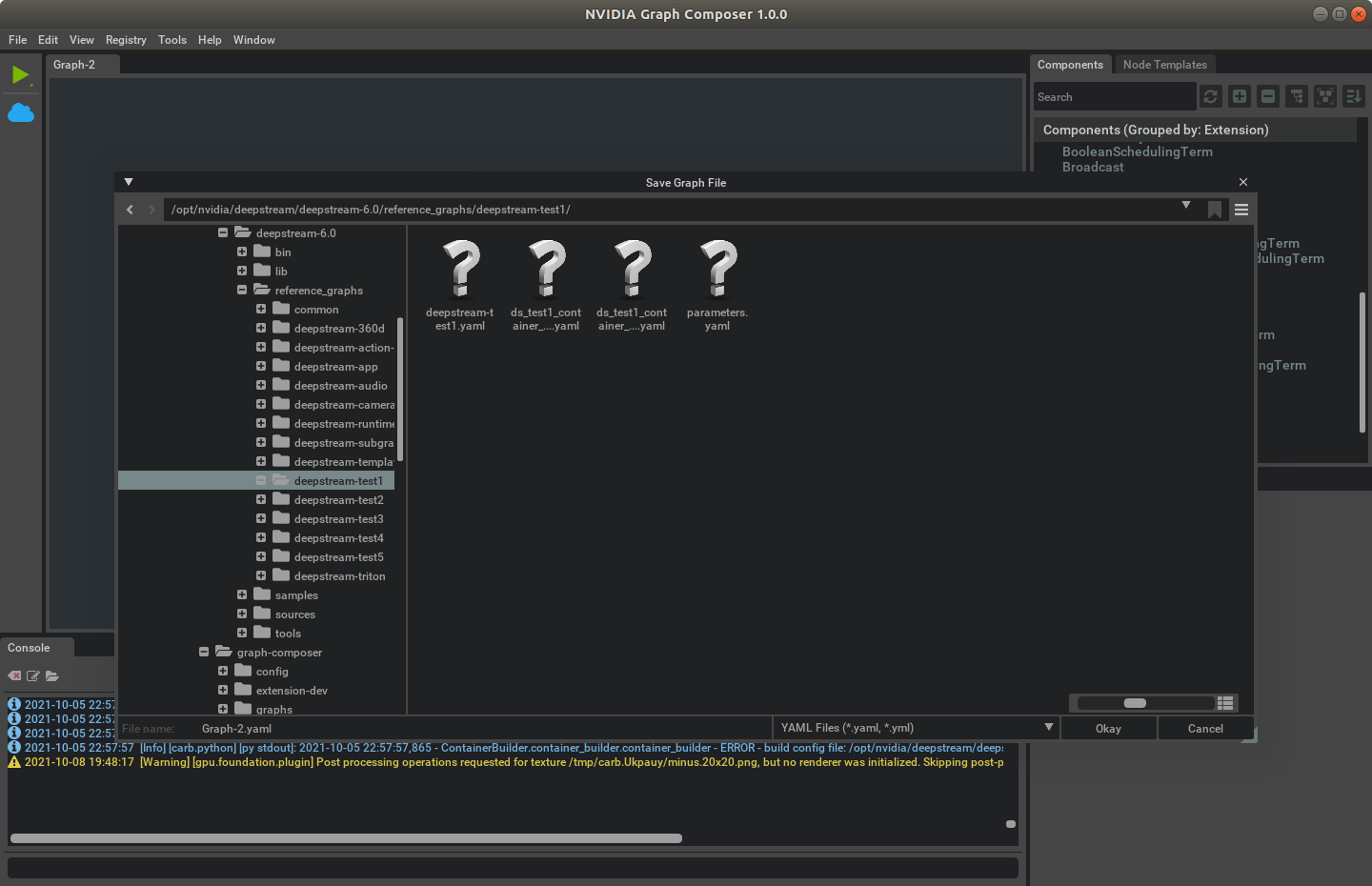The width and height of the screenshot is (1372, 886).
Task: Click the back navigation arrow in Save dialog
Action: click(x=131, y=210)
